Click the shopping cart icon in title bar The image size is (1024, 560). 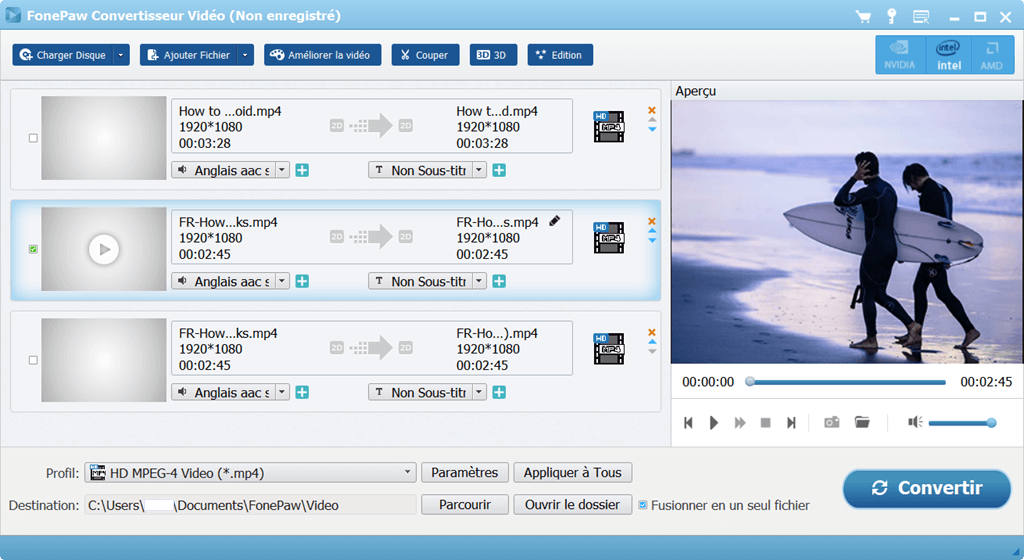point(863,17)
